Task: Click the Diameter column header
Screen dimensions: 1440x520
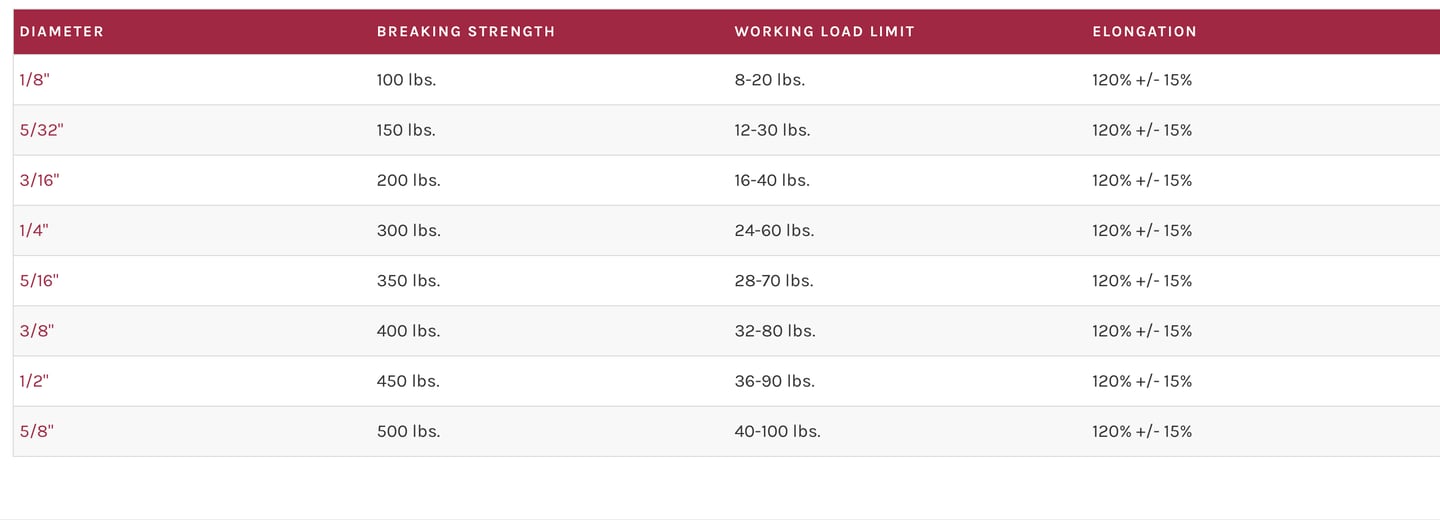Action: 62,31
